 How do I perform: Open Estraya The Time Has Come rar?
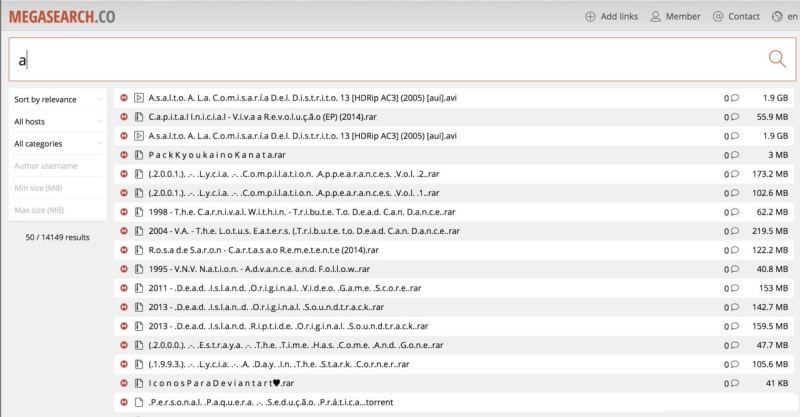296,345
